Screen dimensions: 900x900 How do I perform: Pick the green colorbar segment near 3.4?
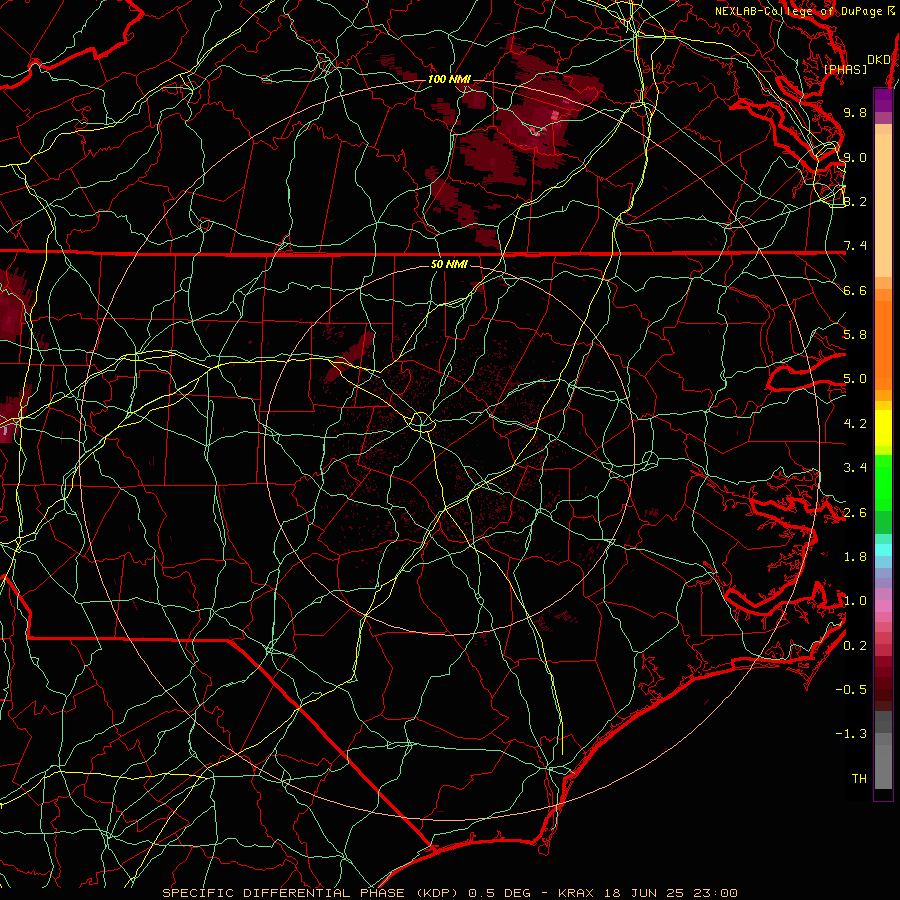(883, 482)
